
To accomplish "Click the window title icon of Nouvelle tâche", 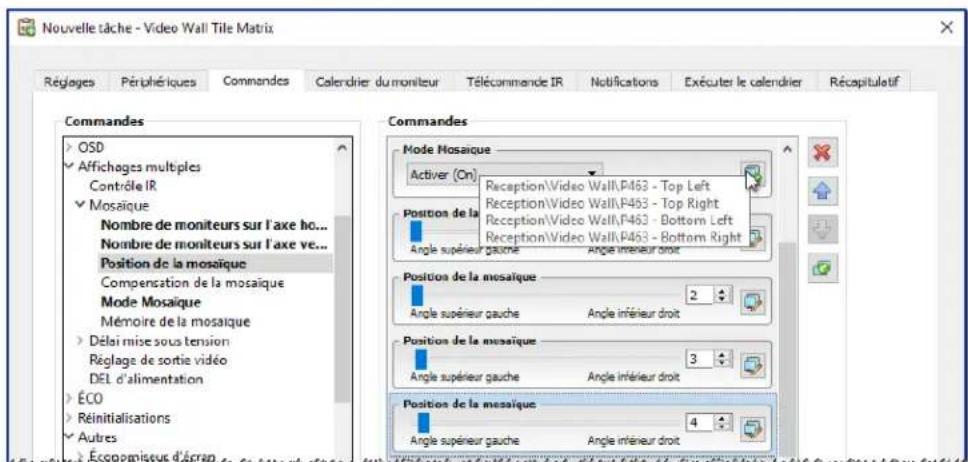I will click(x=27, y=28).
